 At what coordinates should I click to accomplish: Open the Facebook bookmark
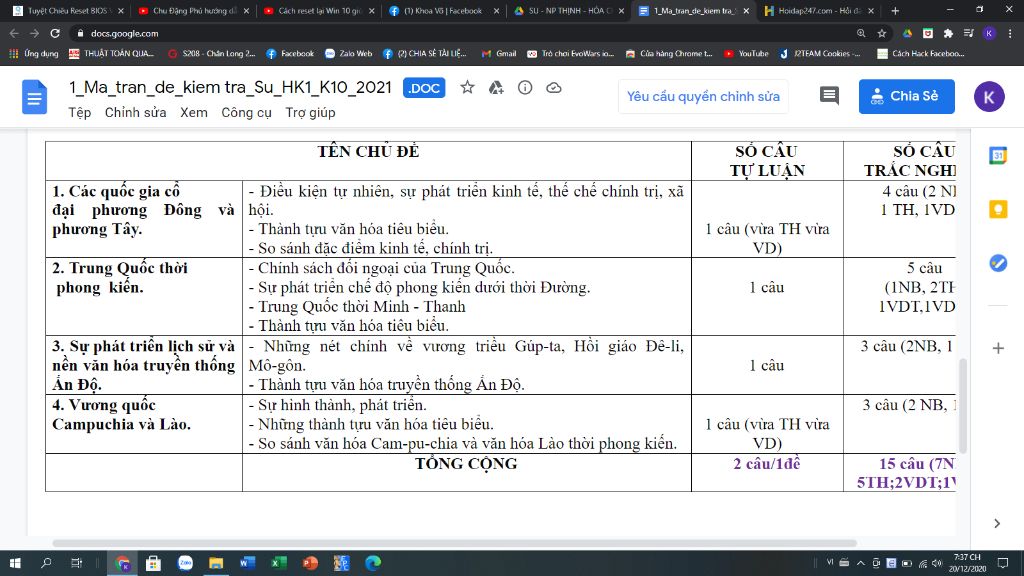tap(290, 54)
